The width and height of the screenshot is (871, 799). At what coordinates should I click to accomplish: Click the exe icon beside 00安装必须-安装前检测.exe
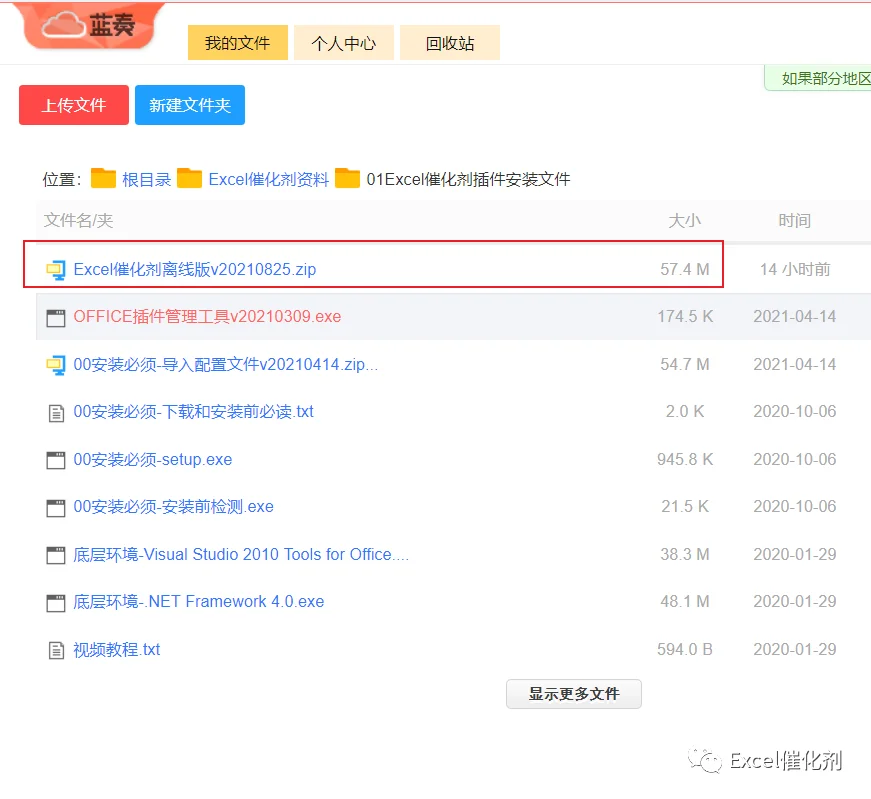point(56,508)
